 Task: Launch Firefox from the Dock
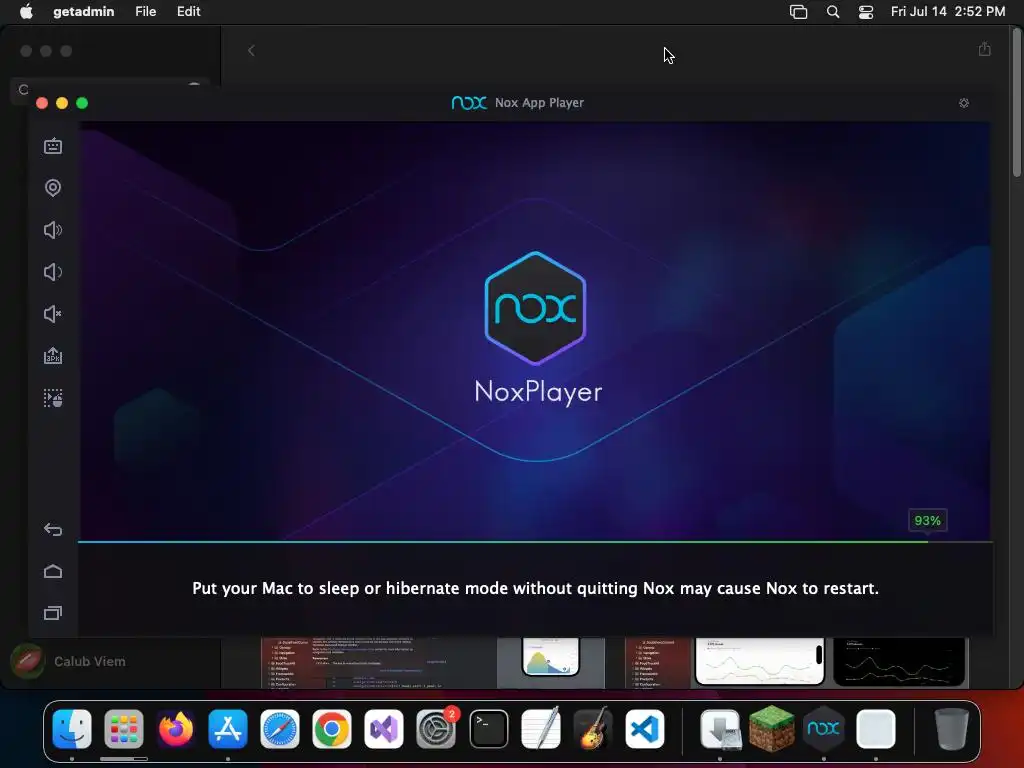[176, 728]
